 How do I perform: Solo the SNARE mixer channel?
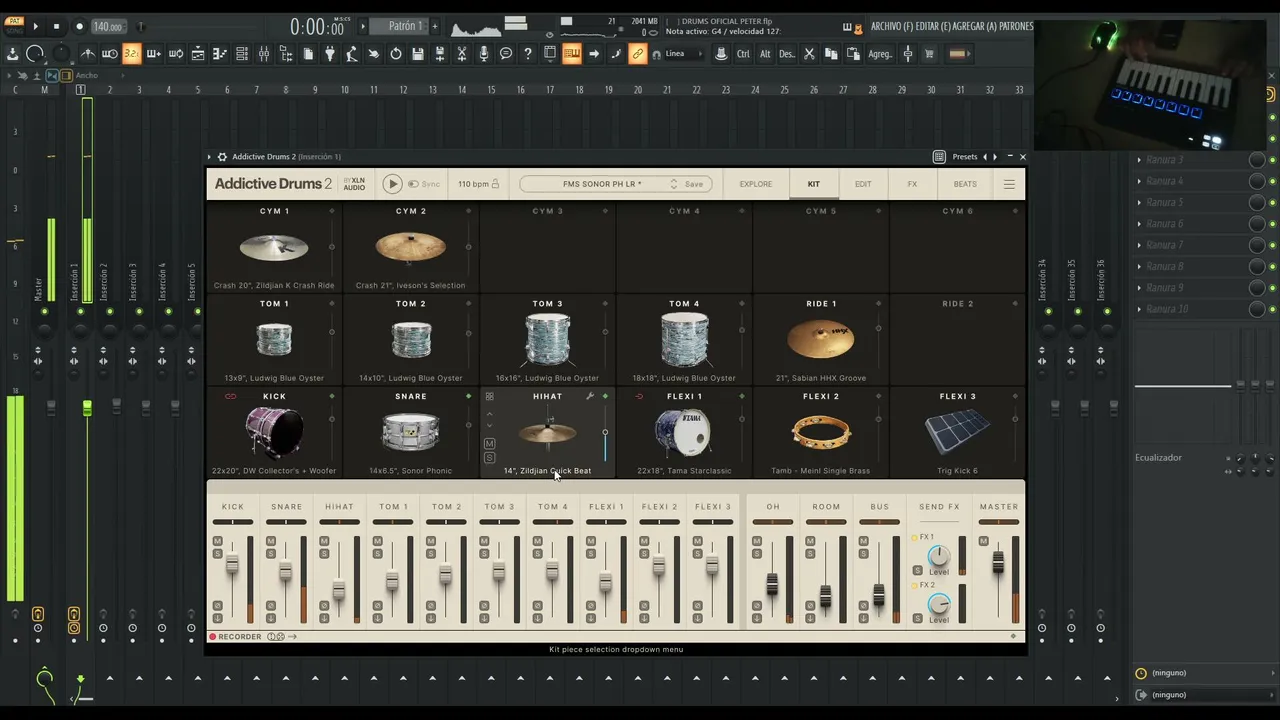point(270,552)
